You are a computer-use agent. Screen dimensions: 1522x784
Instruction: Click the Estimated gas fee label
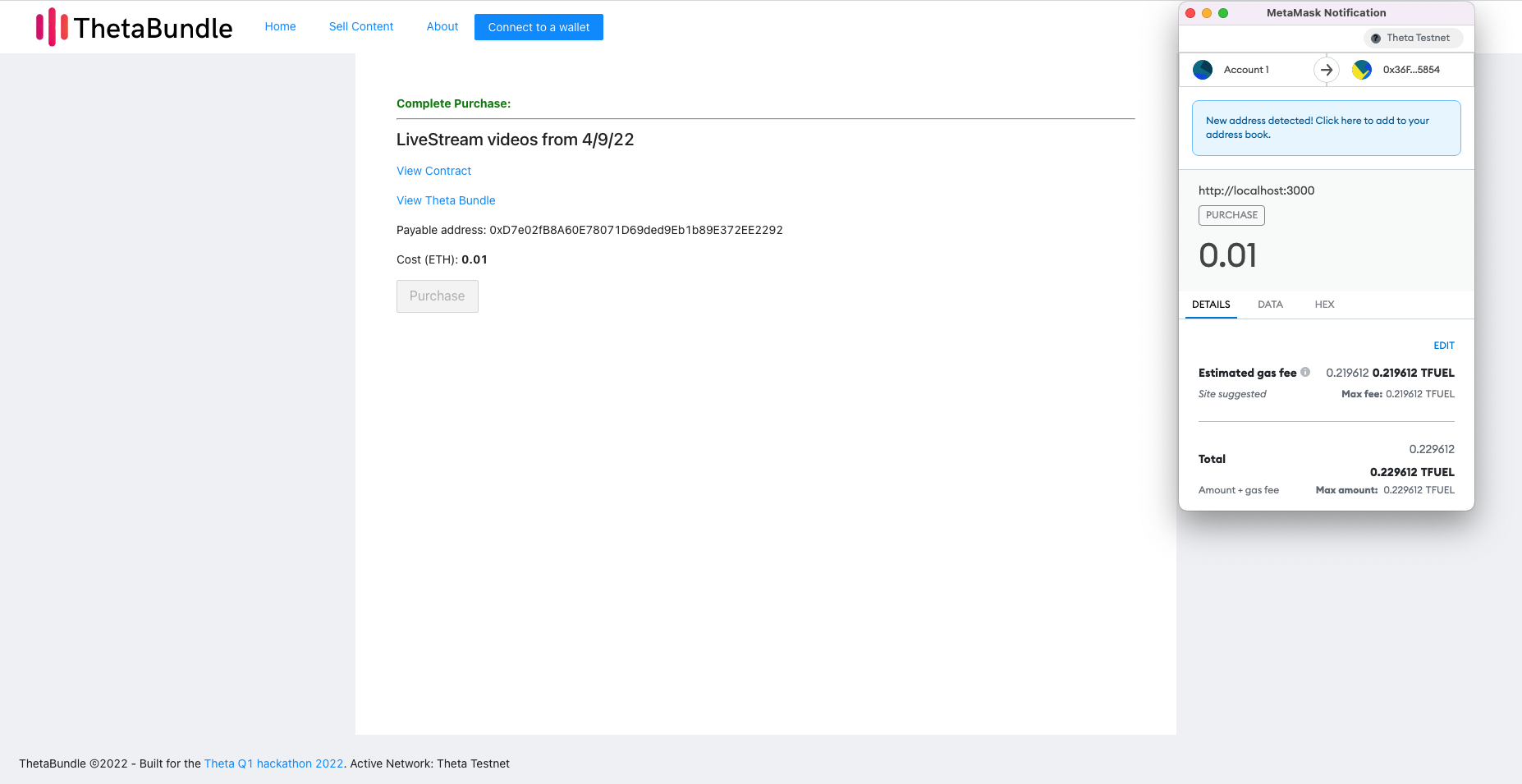coord(1247,373)
